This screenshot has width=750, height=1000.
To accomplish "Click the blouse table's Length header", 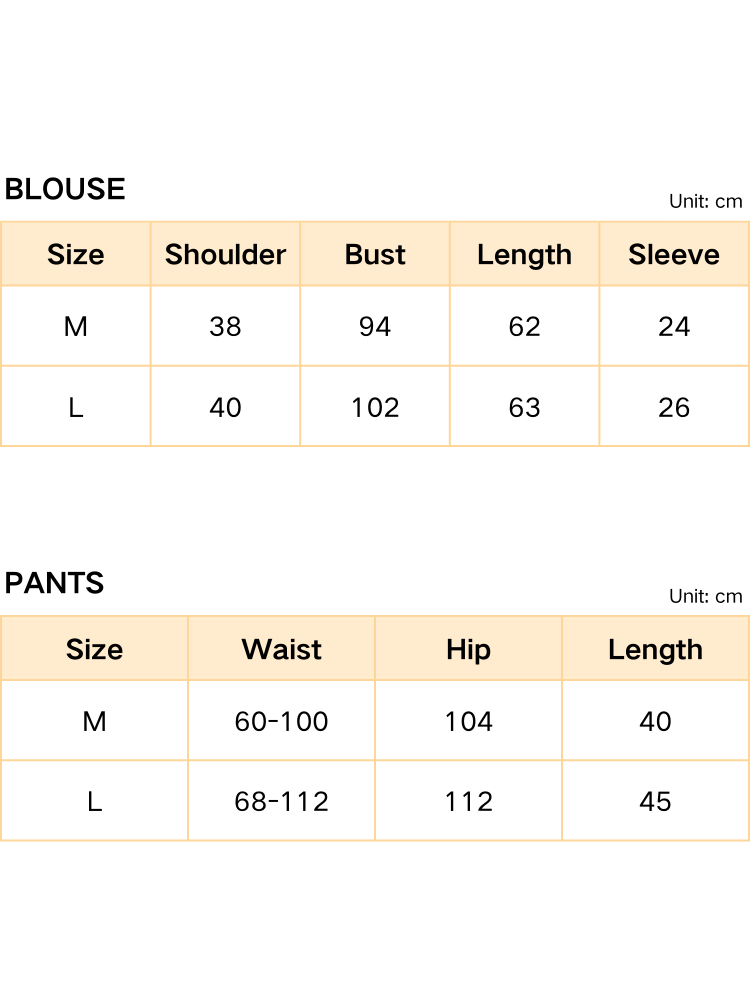I will 524,255.
